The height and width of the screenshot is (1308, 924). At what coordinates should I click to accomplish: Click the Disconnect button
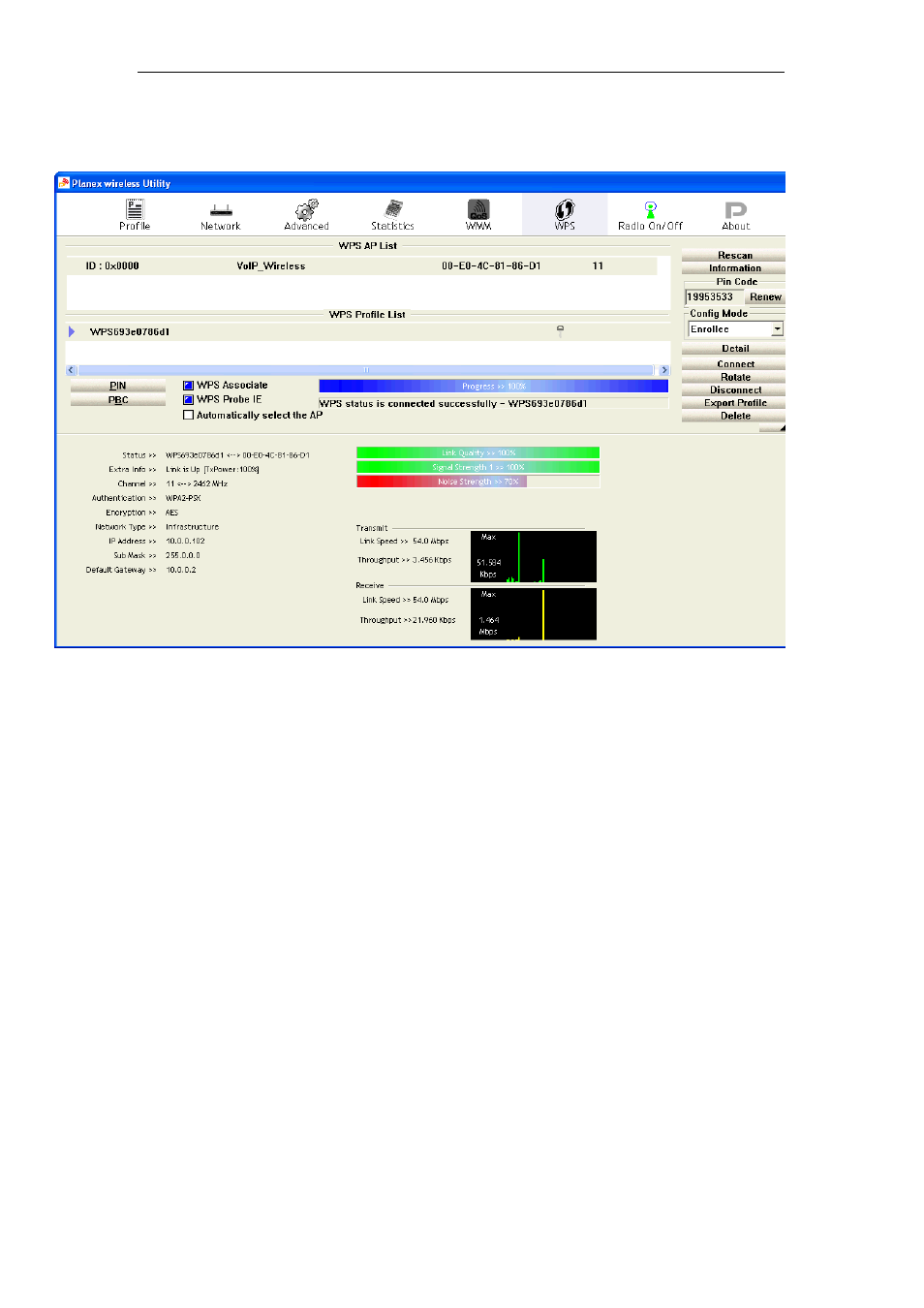tap(735, 389)
